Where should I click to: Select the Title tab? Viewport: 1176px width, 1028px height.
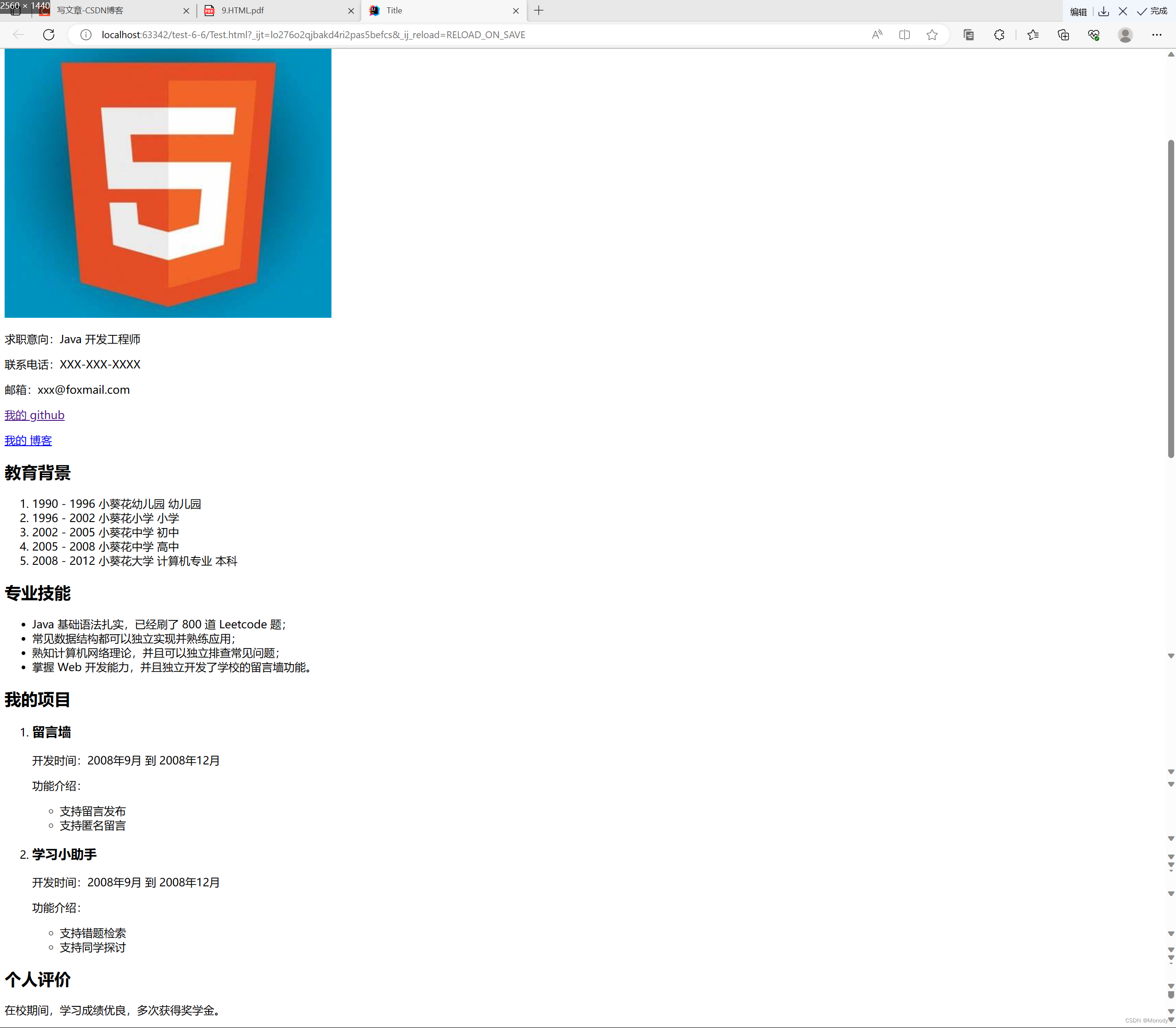(x=444, y=10)
